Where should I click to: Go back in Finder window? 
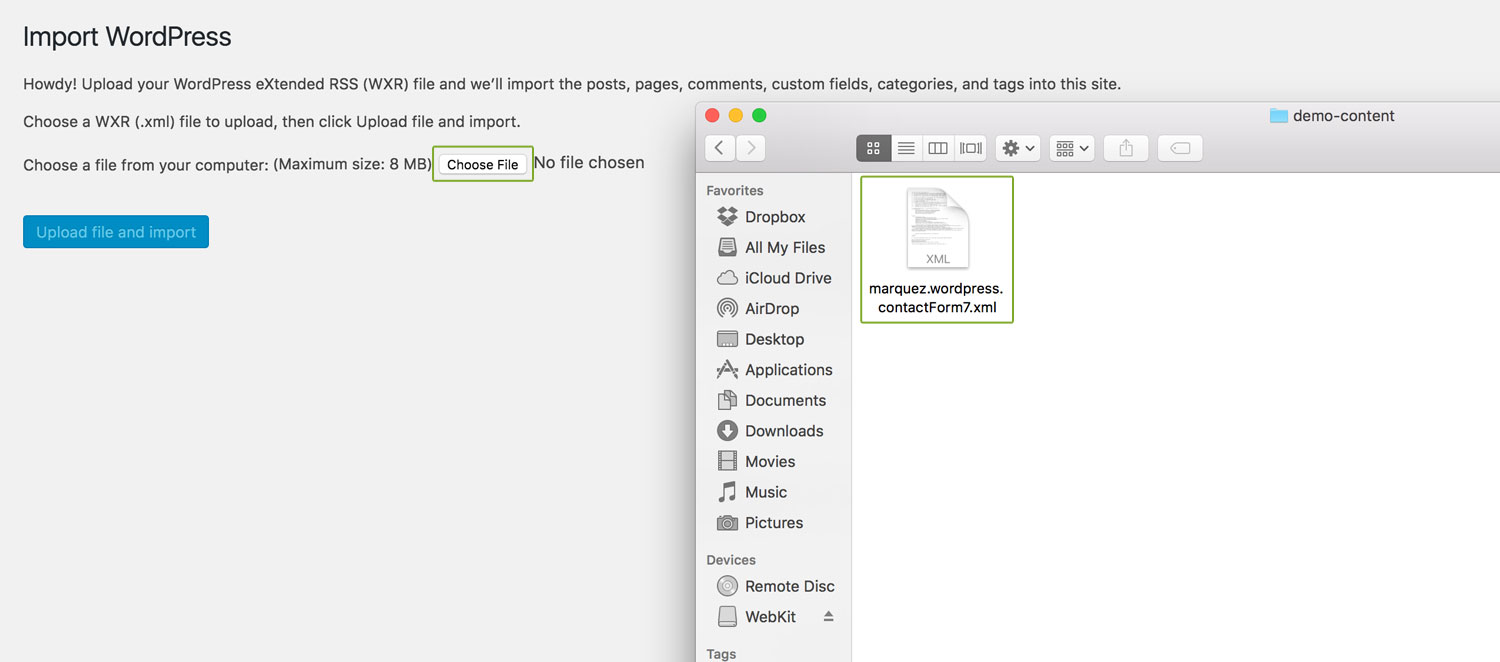click(720, 148)
